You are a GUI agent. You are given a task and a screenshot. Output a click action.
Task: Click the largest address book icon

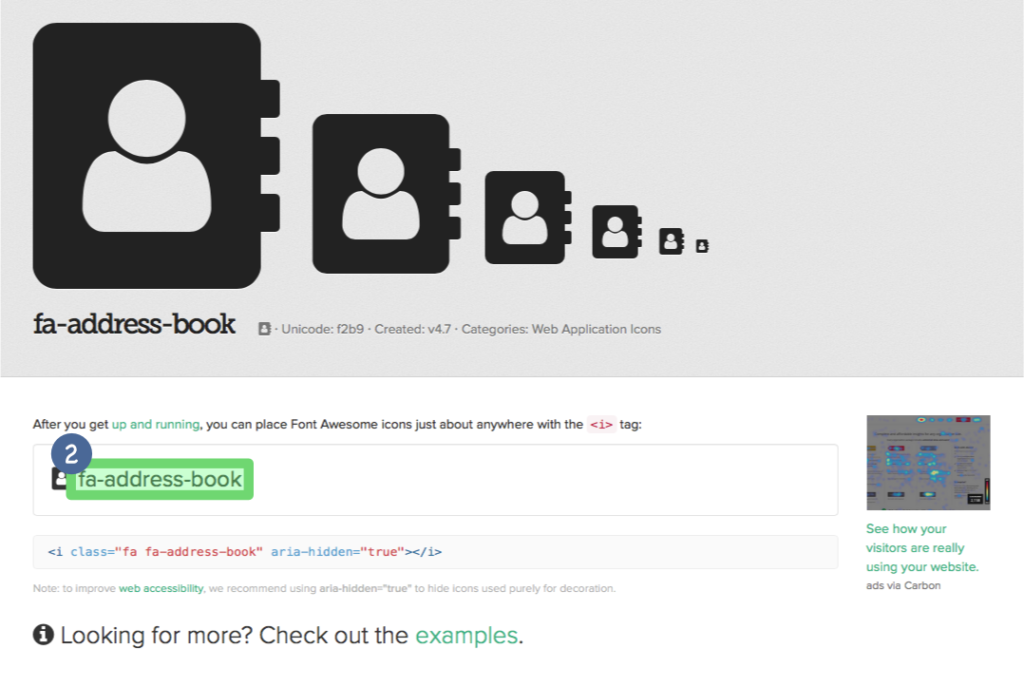[x=157, y=155]
